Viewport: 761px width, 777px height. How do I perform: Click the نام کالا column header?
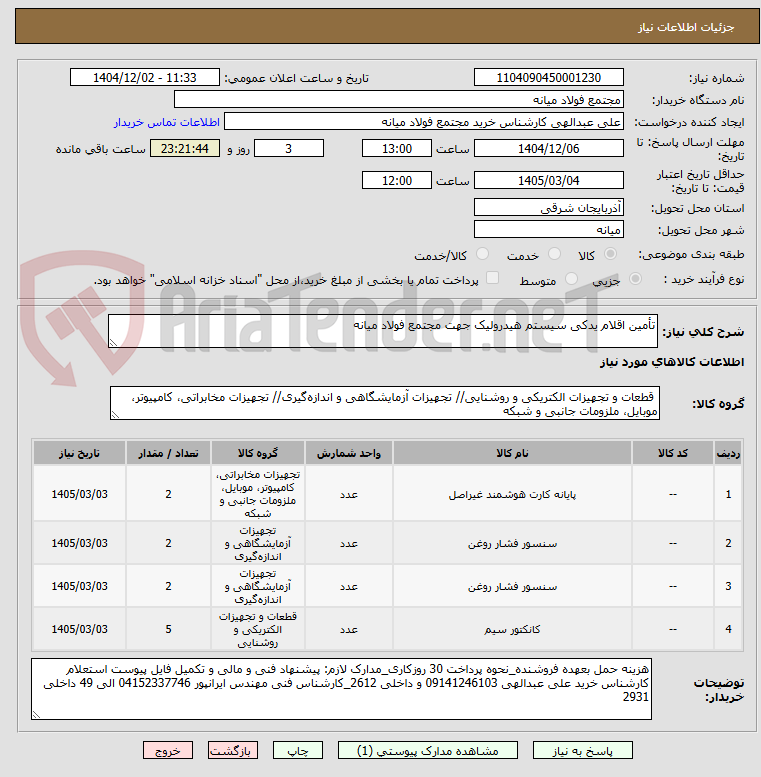[x=512, y=453]
